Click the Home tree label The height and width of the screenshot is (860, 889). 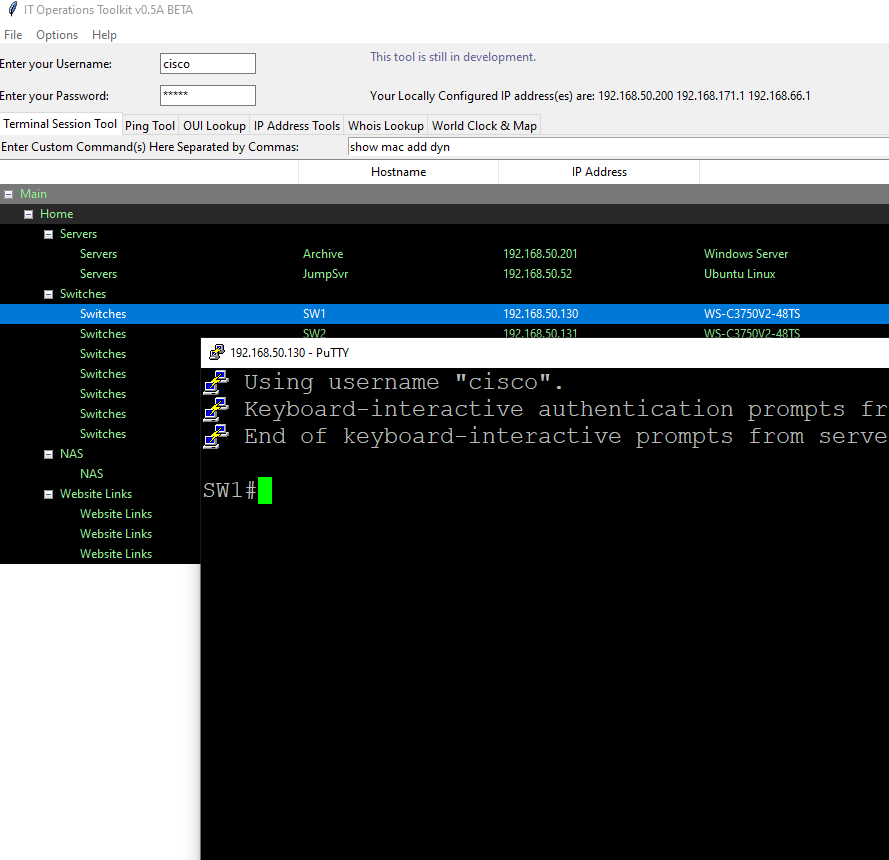[x=57, y=214]
